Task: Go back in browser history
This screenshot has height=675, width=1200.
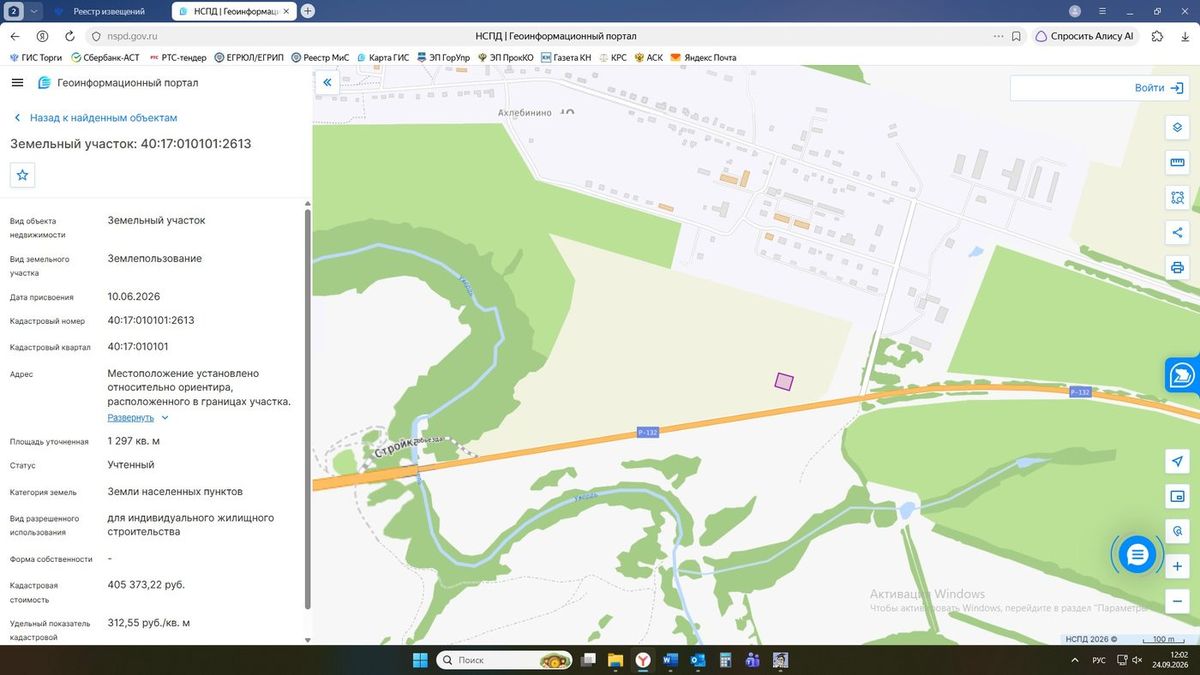Action: [x=15, y=36]
